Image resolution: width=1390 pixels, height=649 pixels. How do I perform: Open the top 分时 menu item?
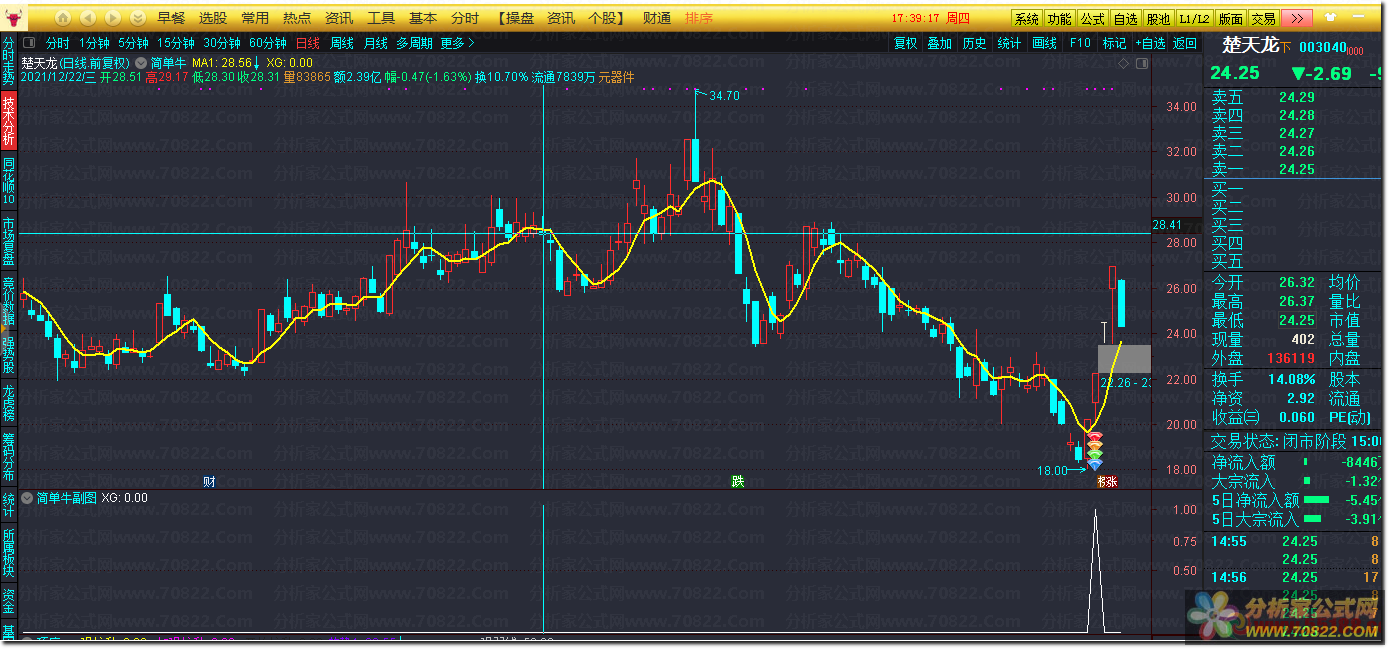click(x=465, y=18)
